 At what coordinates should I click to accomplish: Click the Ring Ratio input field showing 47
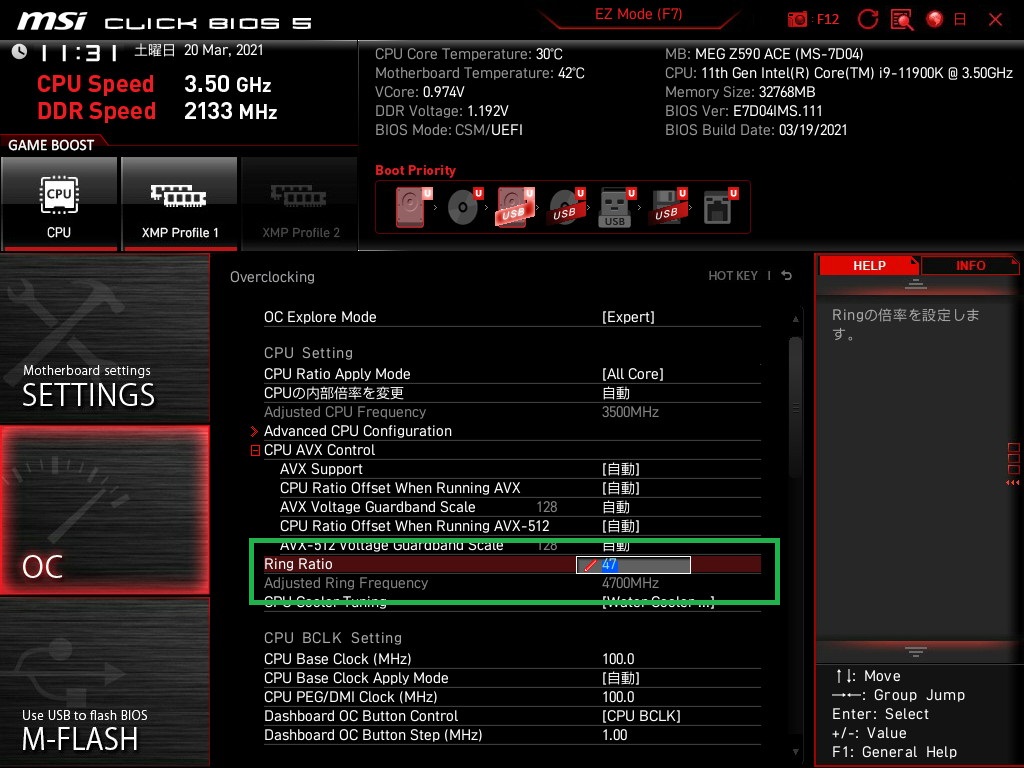[x=633, y=565]
